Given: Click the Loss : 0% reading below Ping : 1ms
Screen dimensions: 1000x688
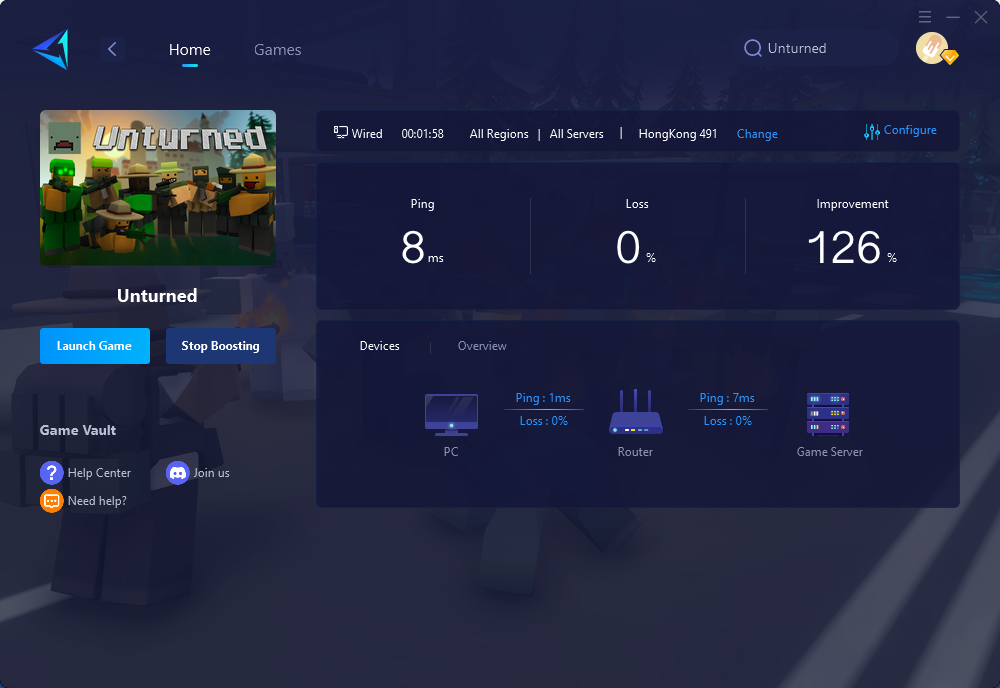Looking at the screenshot, I should click(543, 421).
